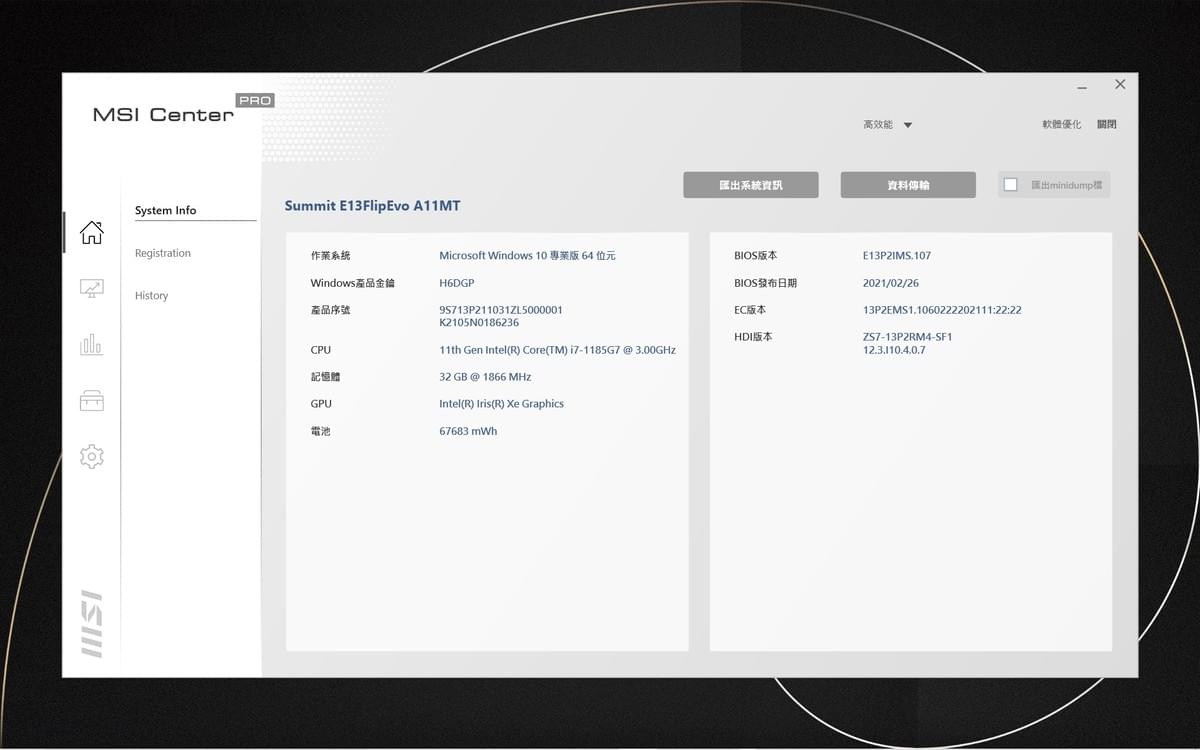Select the 32 GB @ 1866 MHz value
This screenshot has width=1200, height=750.
click(x=485, y=377)
